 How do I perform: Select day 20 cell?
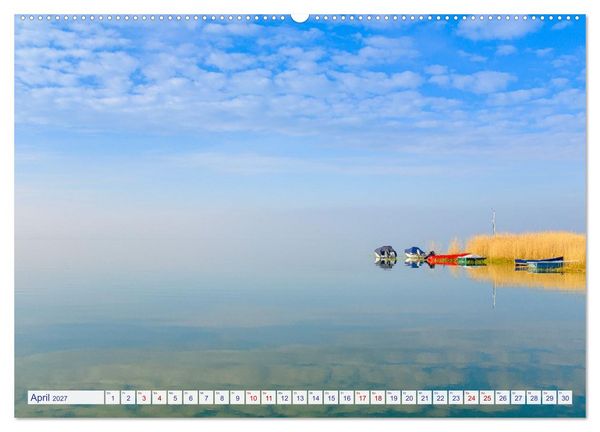point(409,397)
